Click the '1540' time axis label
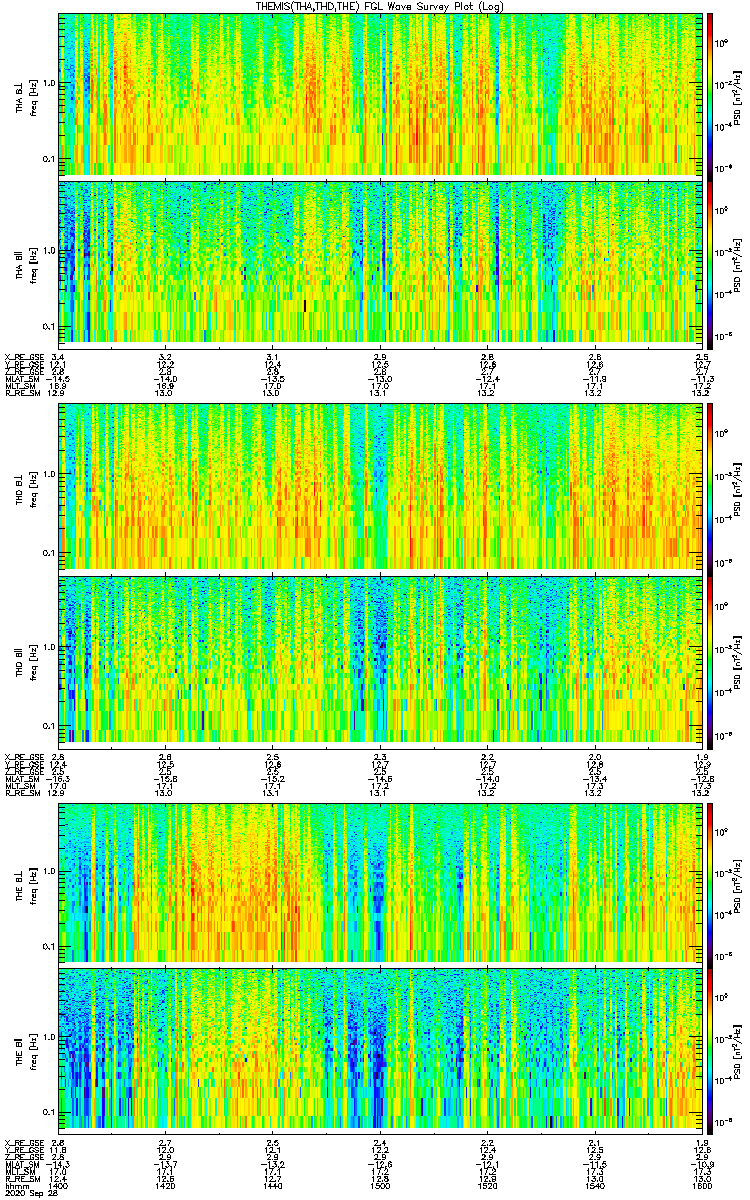The image size is (750, 1200). pos(594,1185)
